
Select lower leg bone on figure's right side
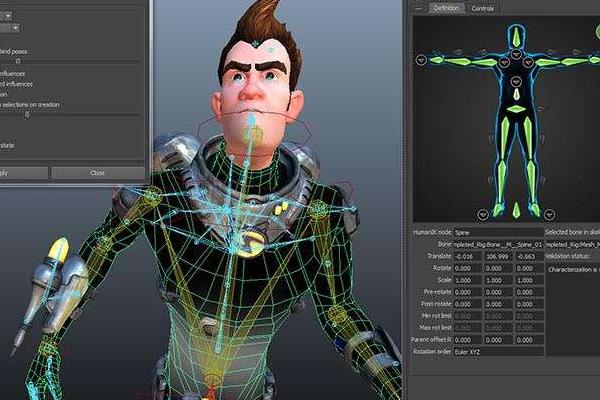531,182
